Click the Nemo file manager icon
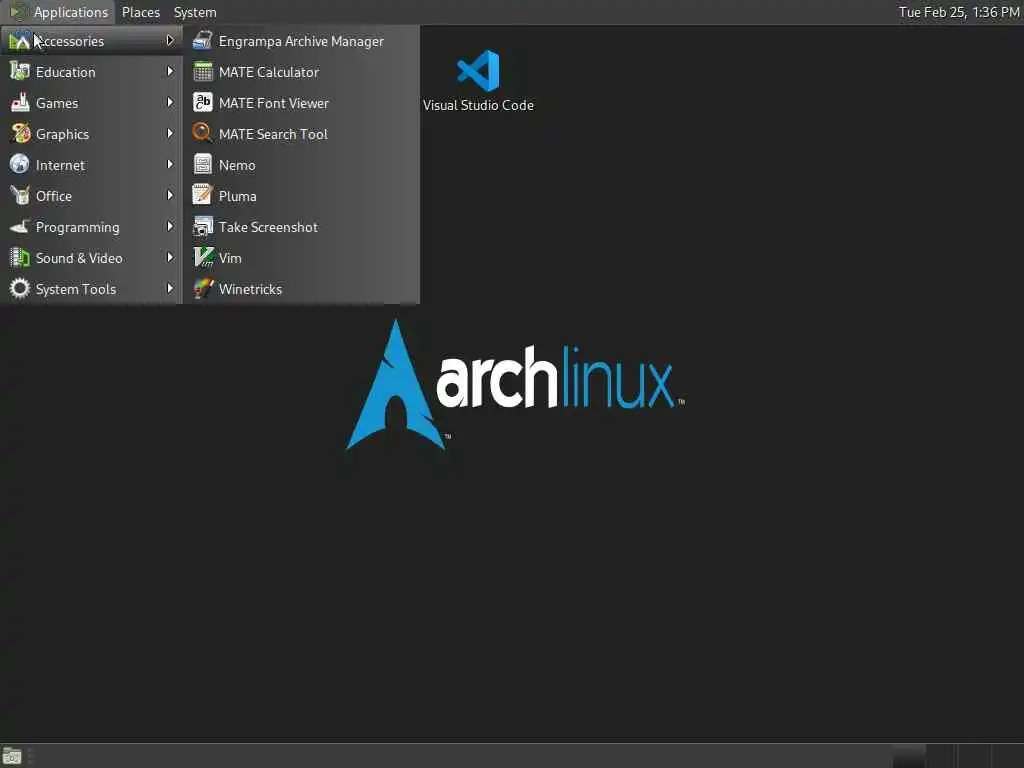The image size is (1024, 768). 202,165
